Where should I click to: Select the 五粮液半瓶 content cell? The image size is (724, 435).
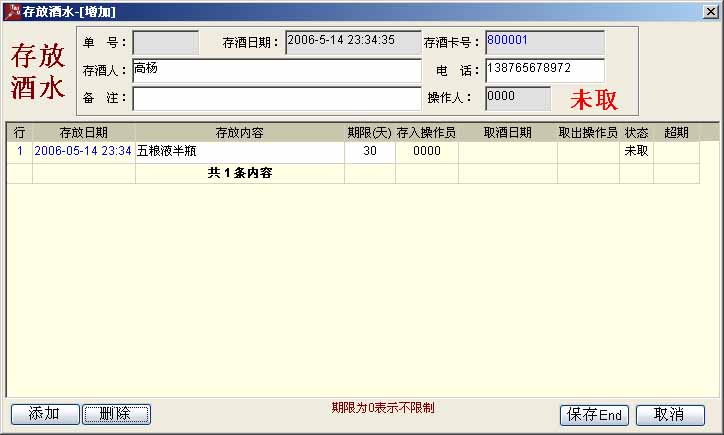coord(240,152)
